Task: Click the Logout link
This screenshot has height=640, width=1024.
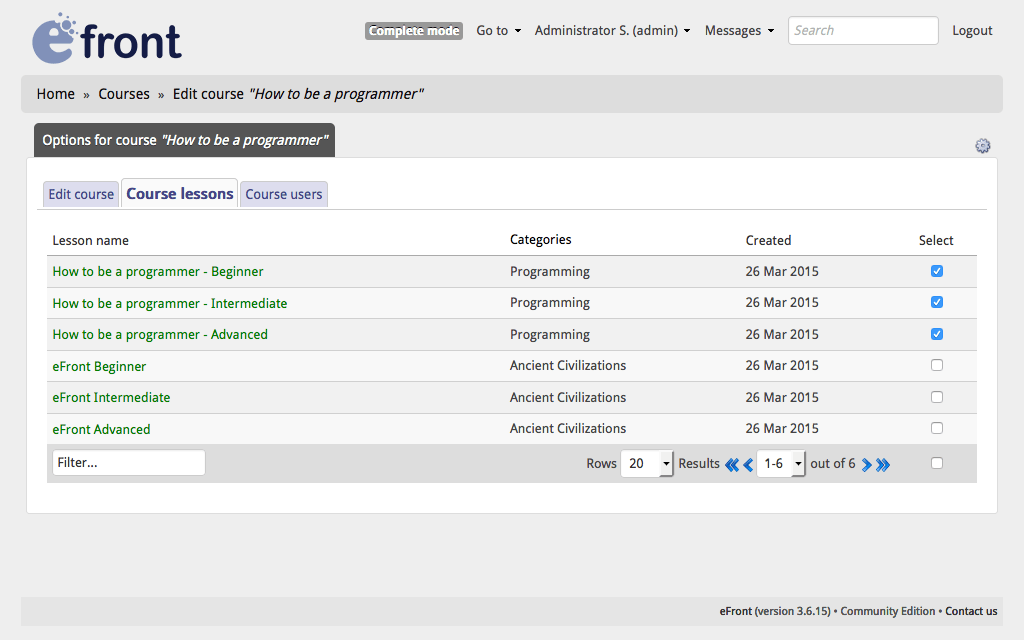Action: click(972, 31)
